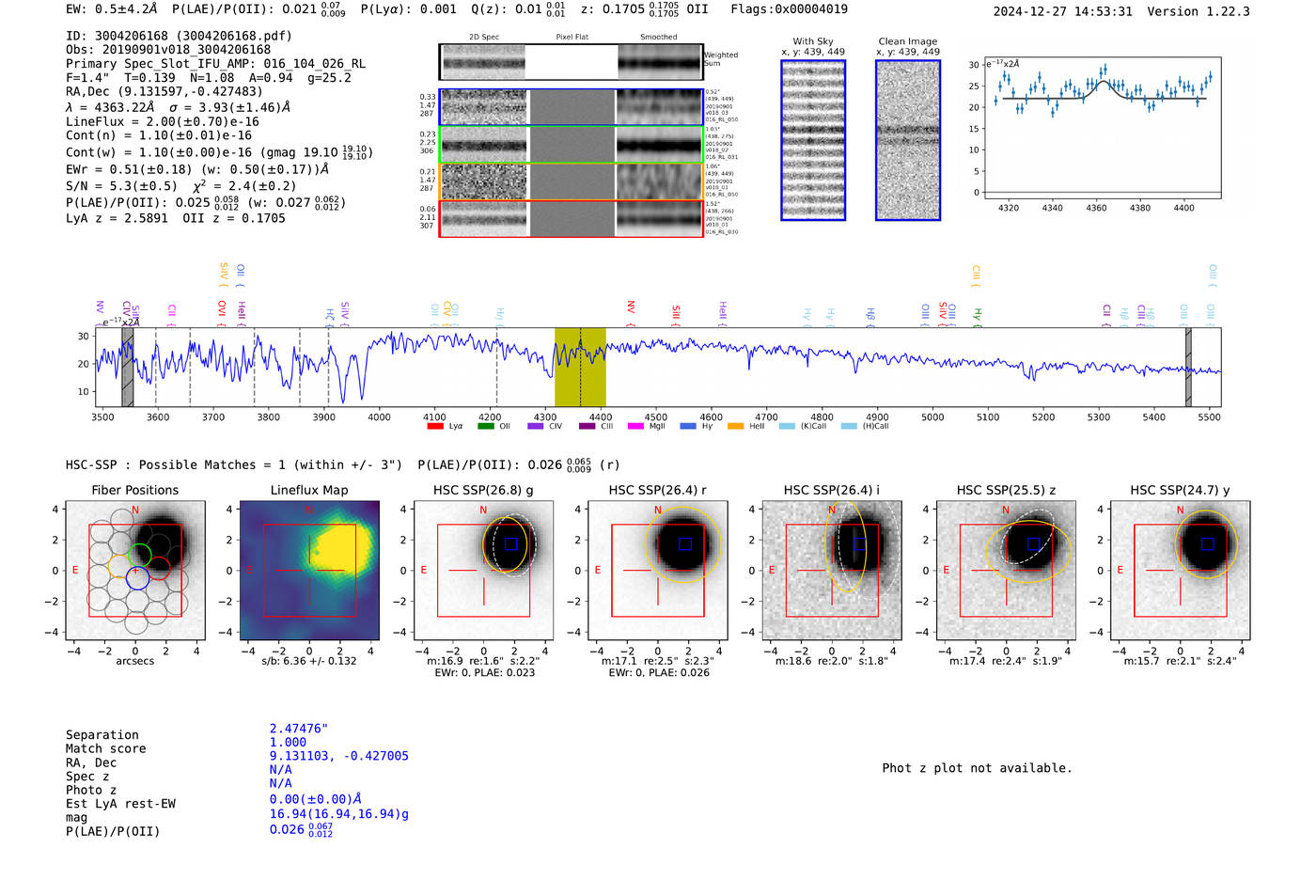The height and width of the screenshot is (896, 1316).
Task: Click the Weighted Sum 2D spectrum strip
Action: coord(572,62)
